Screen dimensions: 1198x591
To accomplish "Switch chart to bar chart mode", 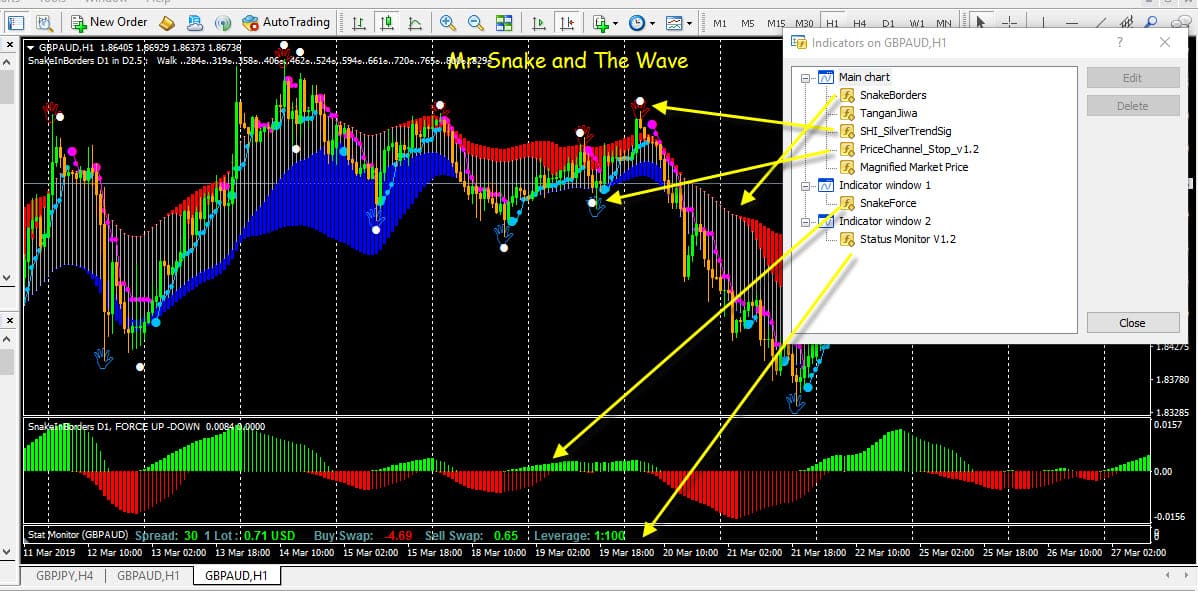I will click(x=358, y=22).
